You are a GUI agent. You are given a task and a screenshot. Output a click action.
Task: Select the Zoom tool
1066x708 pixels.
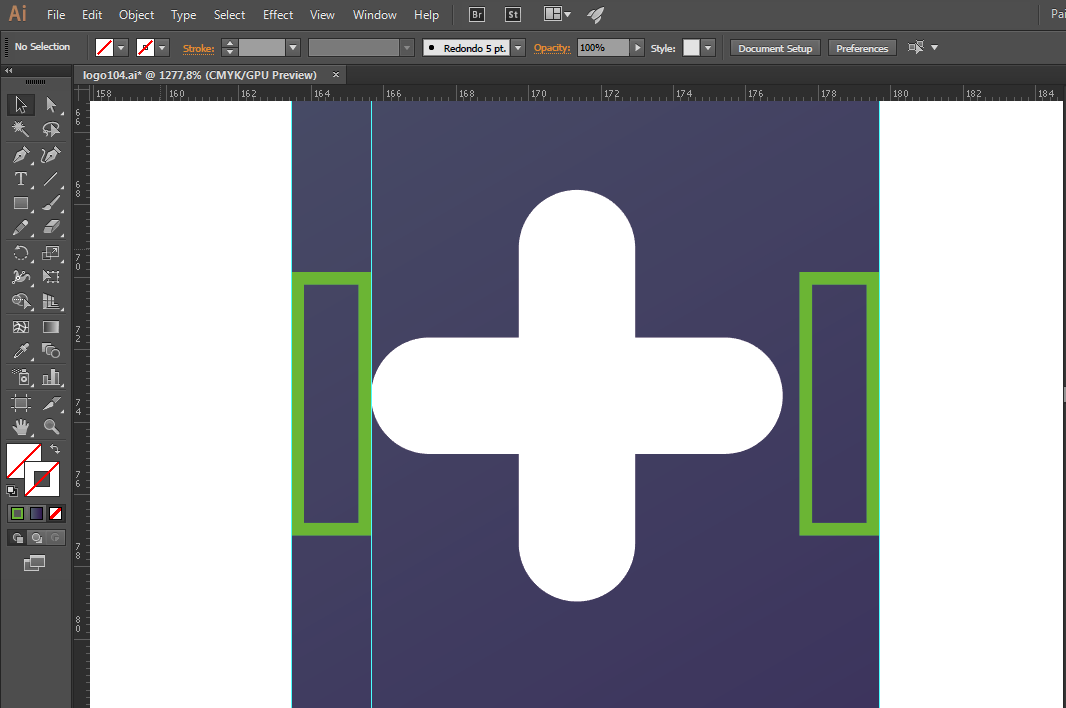[51, 427]
